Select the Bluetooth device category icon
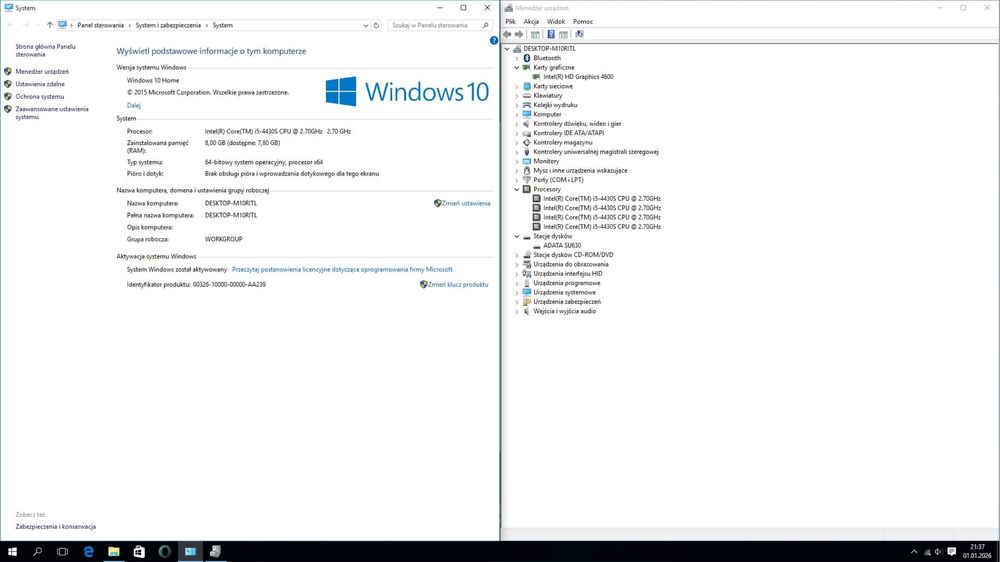Image resolution: width=1000 pixels, height=562 pixels. 527,58
